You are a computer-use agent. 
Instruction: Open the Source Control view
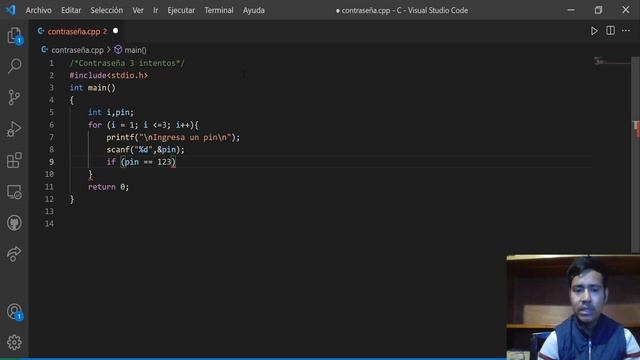tap(14, 97)
